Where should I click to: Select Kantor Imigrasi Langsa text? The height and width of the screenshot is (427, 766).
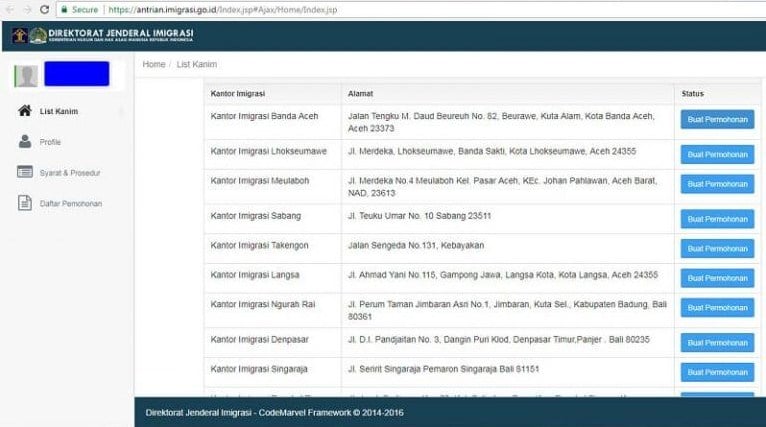[255, 275]
